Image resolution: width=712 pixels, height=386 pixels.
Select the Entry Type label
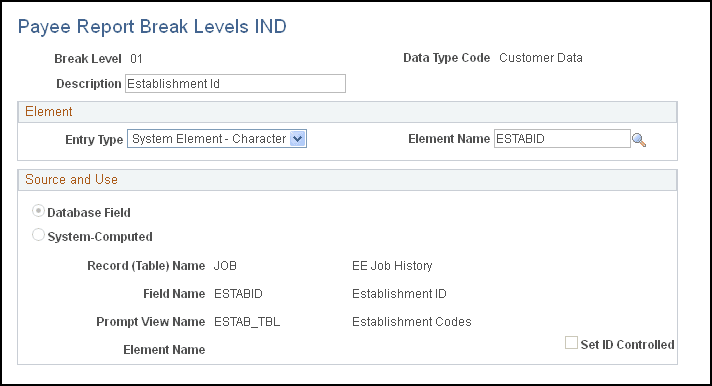94,140
